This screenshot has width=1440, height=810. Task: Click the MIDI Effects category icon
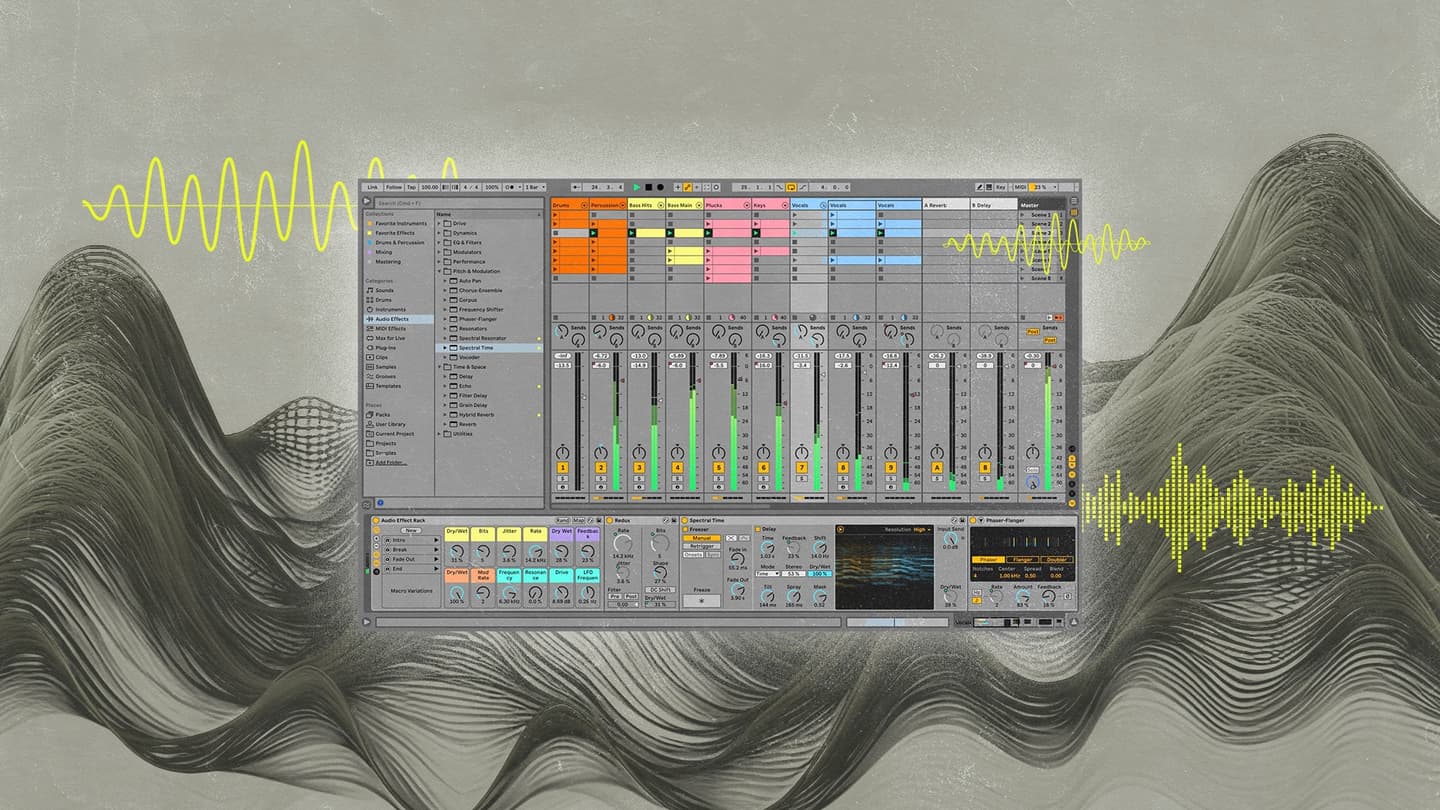(371, 330)
